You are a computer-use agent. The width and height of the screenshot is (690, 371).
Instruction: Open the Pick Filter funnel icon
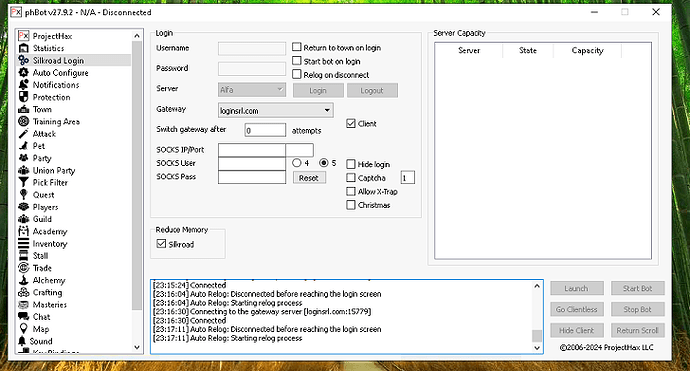pyautogui.click(x=23, y=182)
